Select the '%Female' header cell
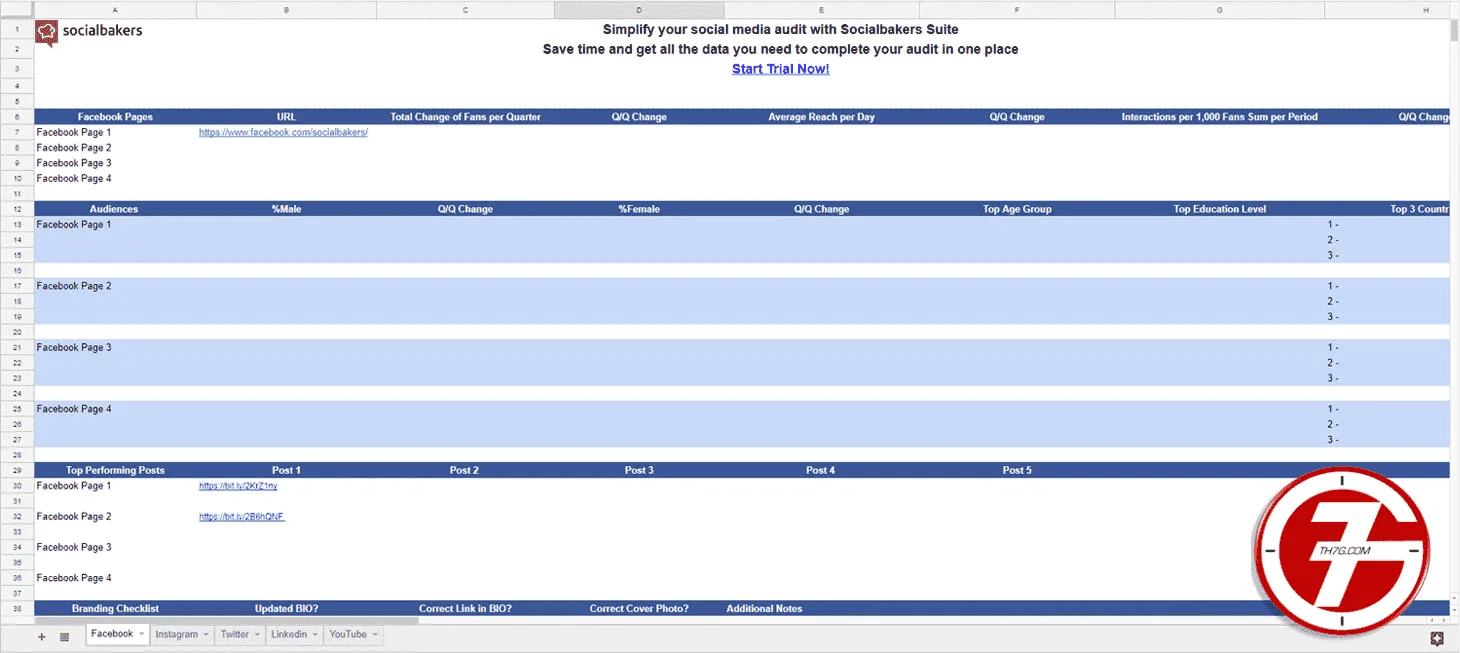Screen dimensions: 1460x653 [x=639, y=209]
